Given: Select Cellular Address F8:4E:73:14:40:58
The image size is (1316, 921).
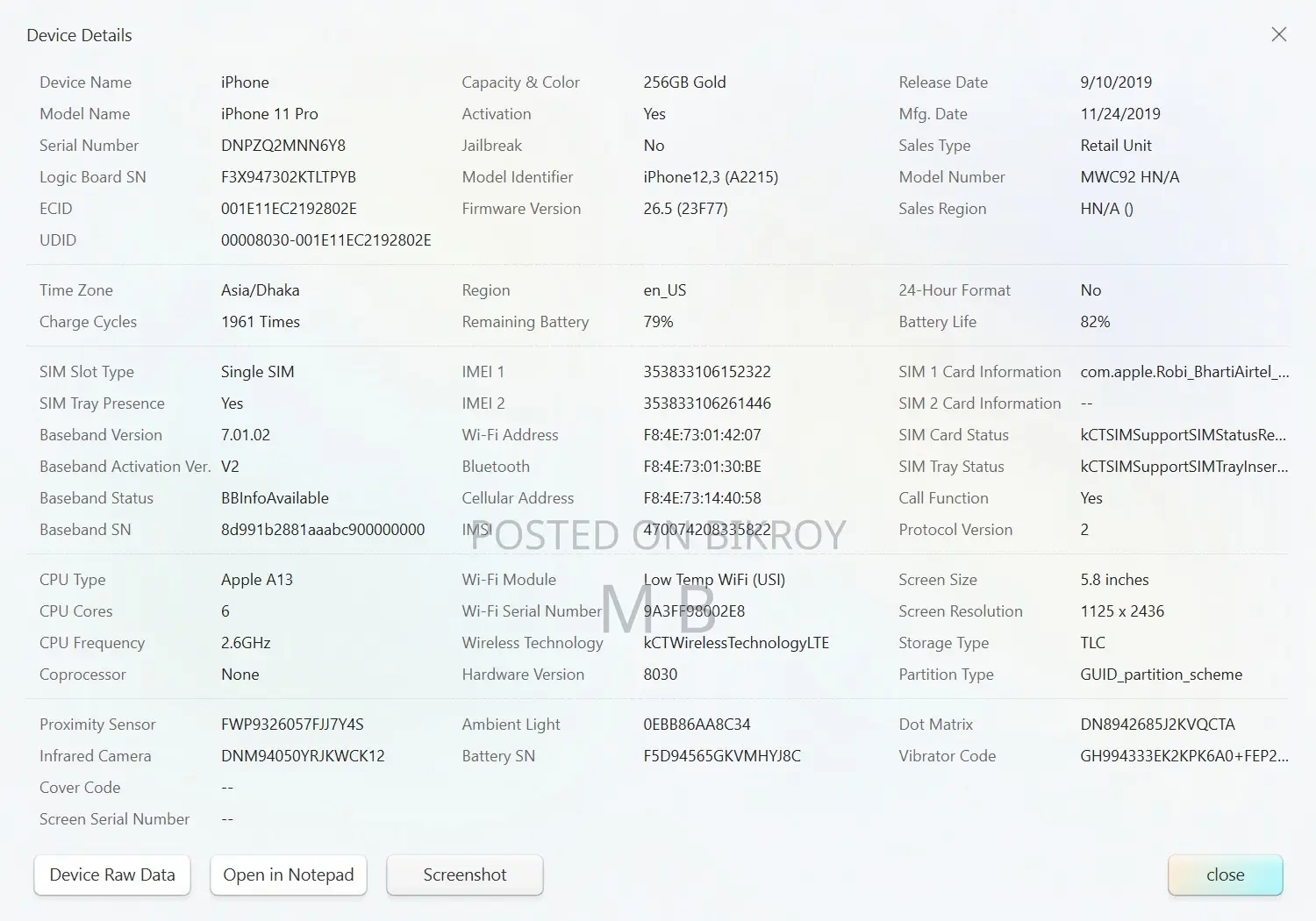Looking at the screenshot, I should point(702,498).
